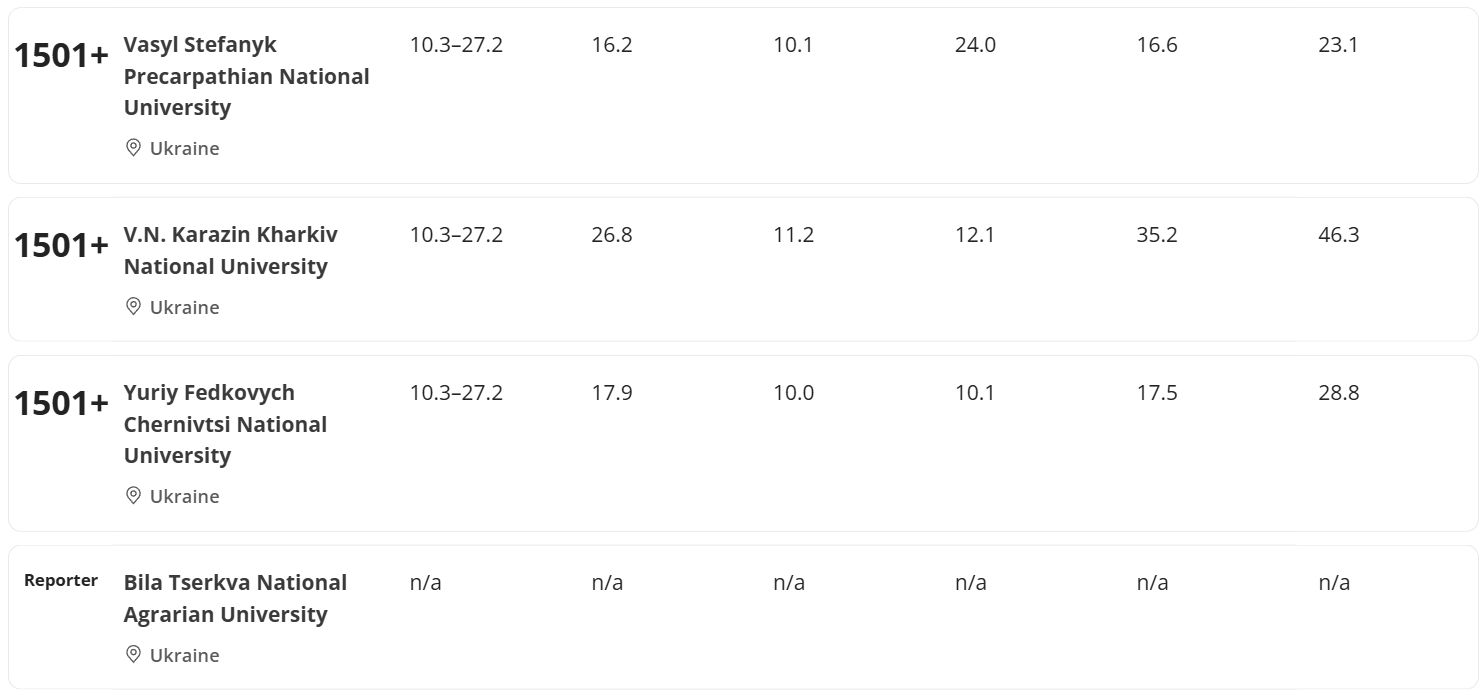Click Ukraine label under Bila Tserkva Agrarian
This screenshot has height=700, width=1484.
184,655
